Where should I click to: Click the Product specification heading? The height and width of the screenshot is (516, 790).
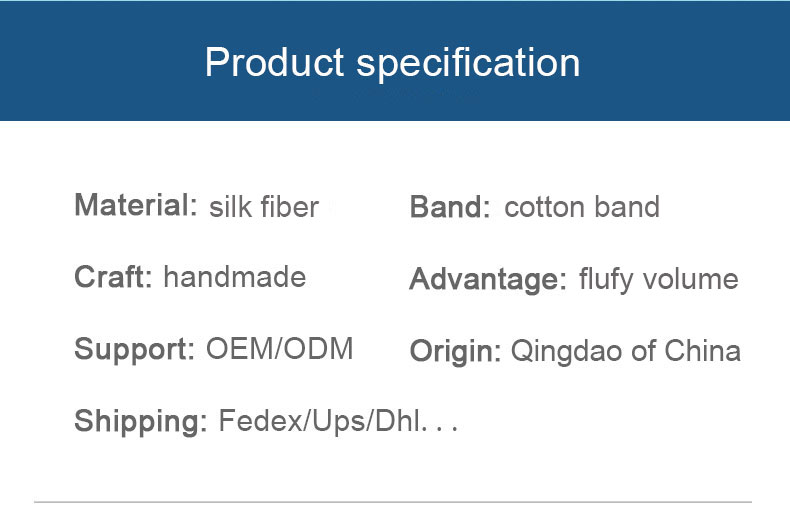[x=392, y=64]
